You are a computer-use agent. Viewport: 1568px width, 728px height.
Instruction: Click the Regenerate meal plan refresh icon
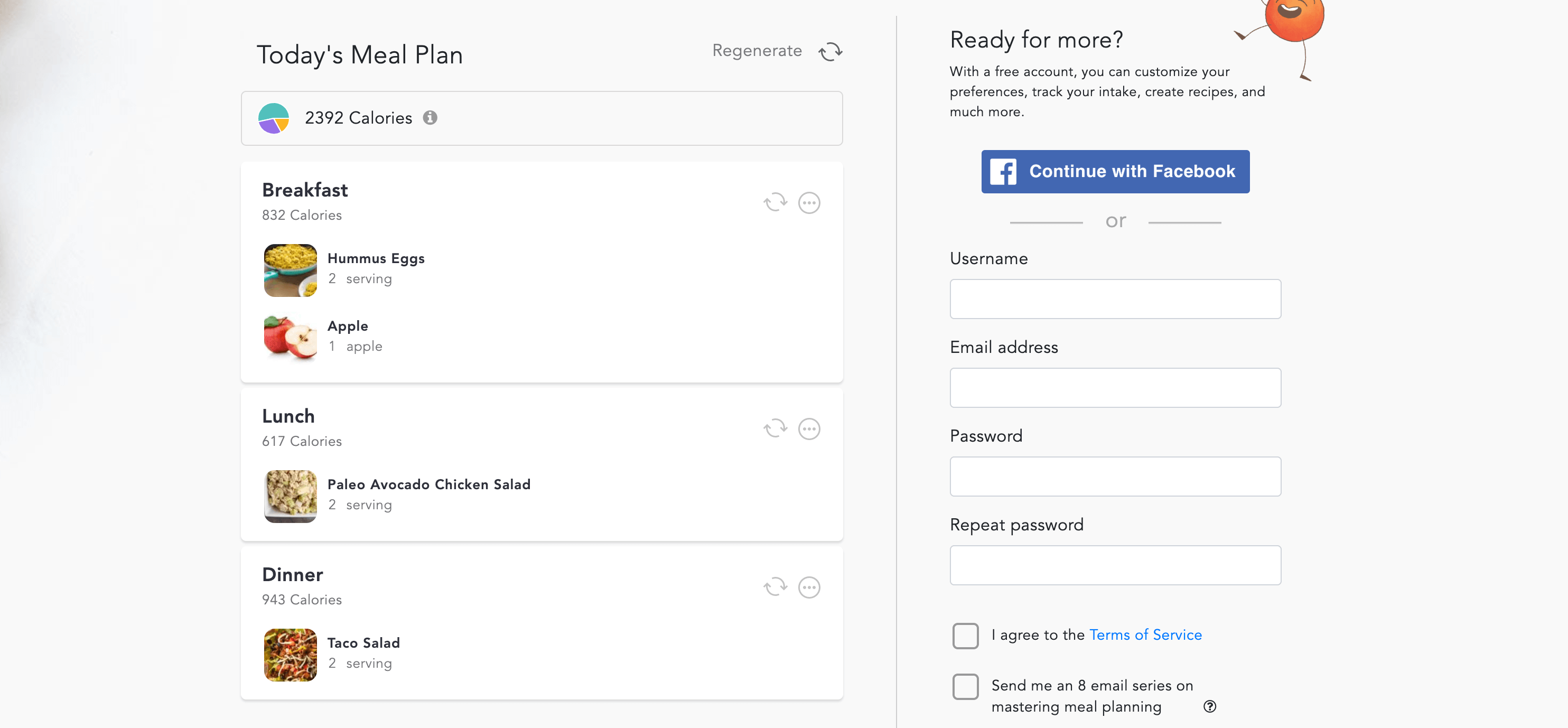[x=830, y=51]
